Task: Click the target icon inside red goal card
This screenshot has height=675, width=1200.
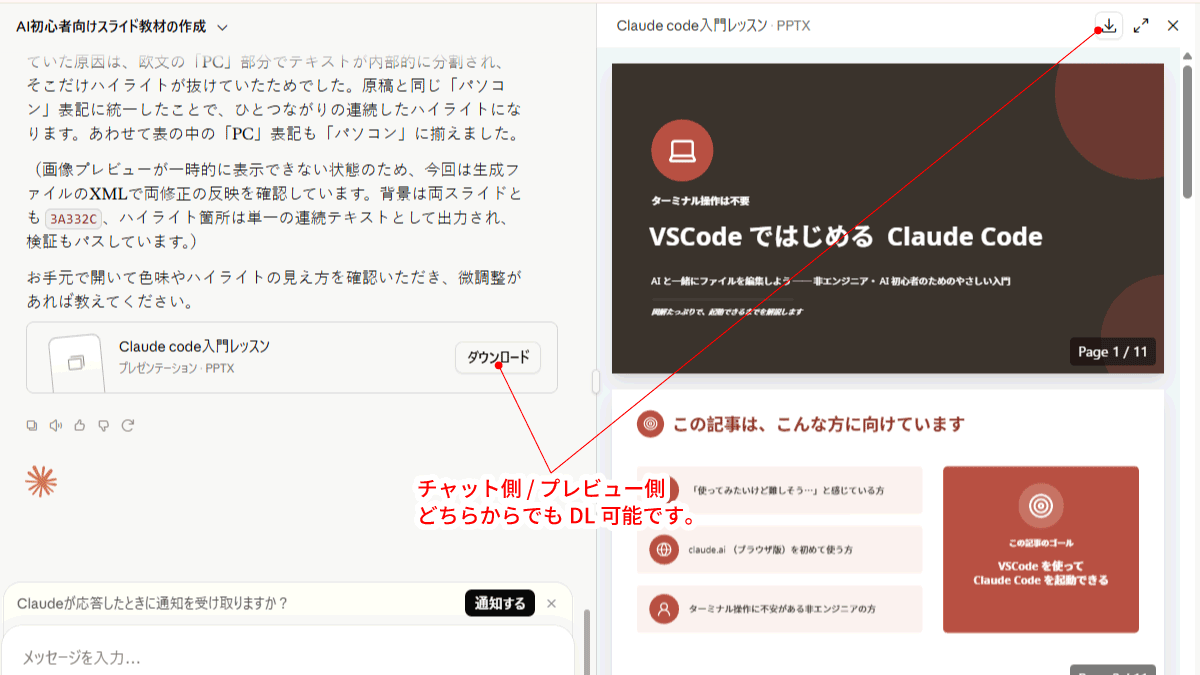Action: tap(1041, 506)
